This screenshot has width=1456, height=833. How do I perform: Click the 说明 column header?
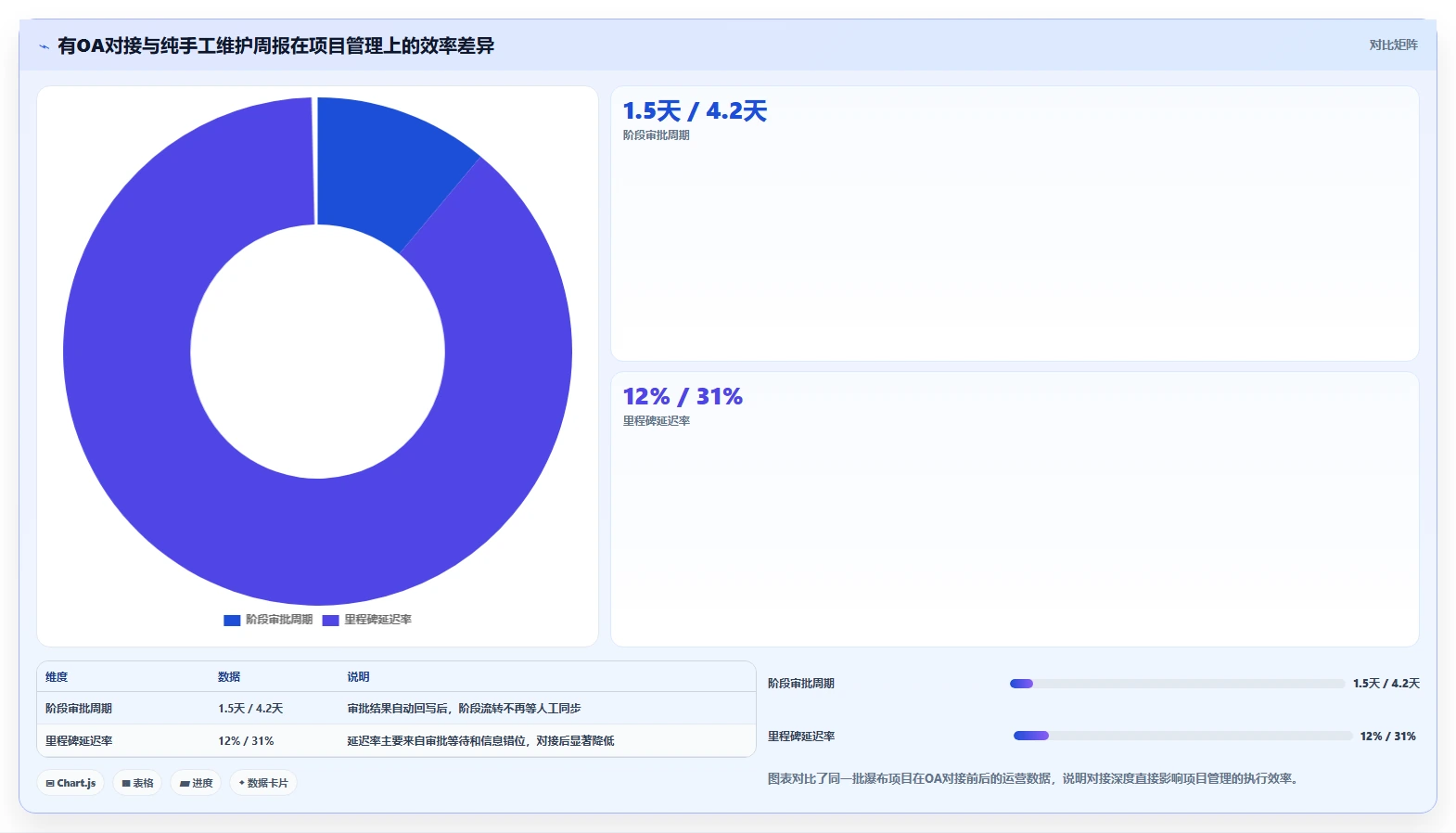[358, 677]
